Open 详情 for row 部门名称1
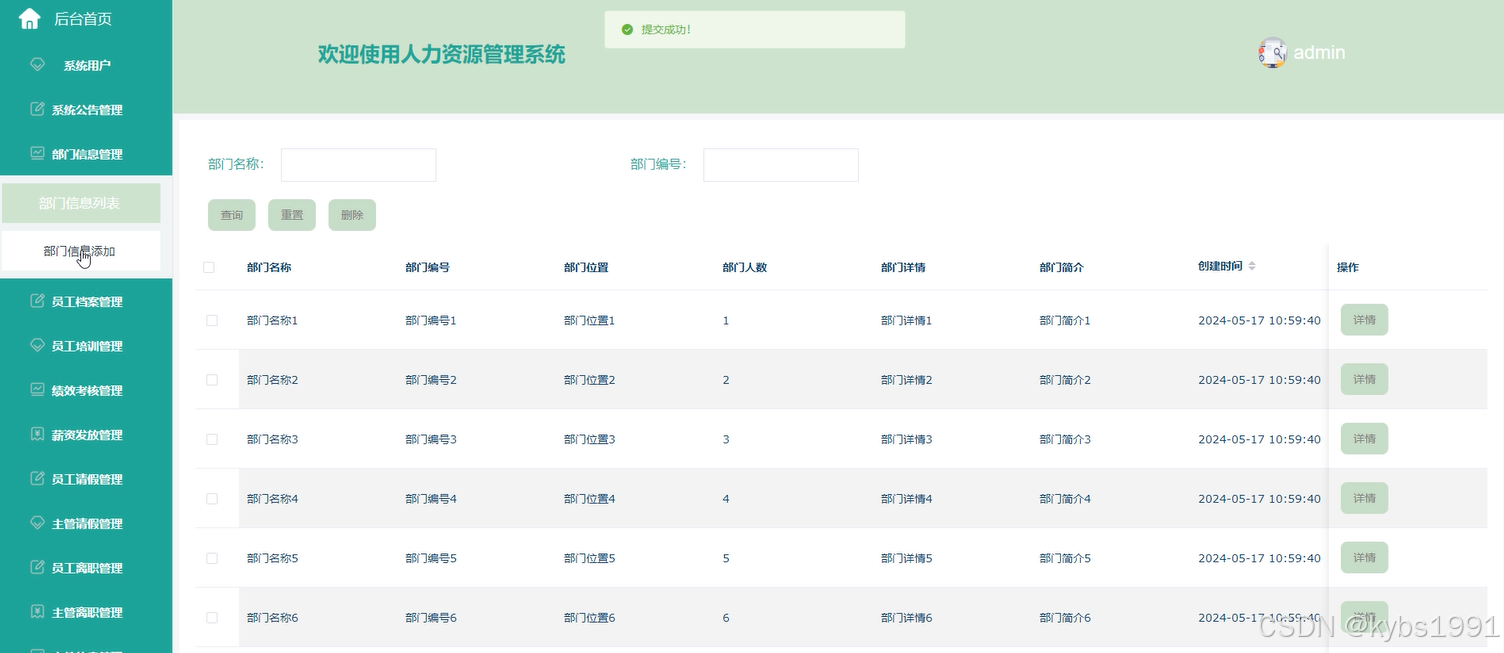The image size is (1504, 653). tap(1364, 320)
